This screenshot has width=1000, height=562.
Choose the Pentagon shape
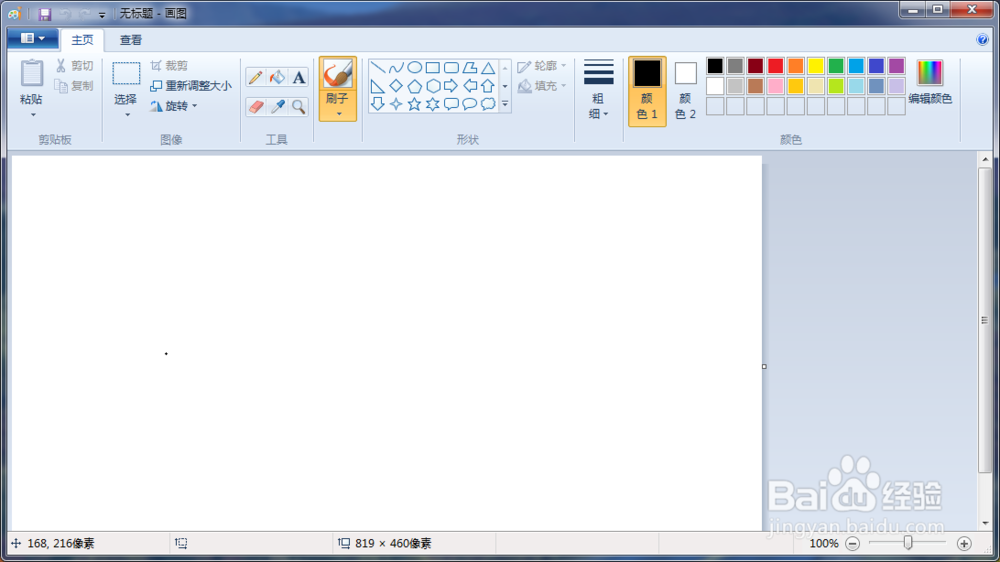click(x=415, y=85)
